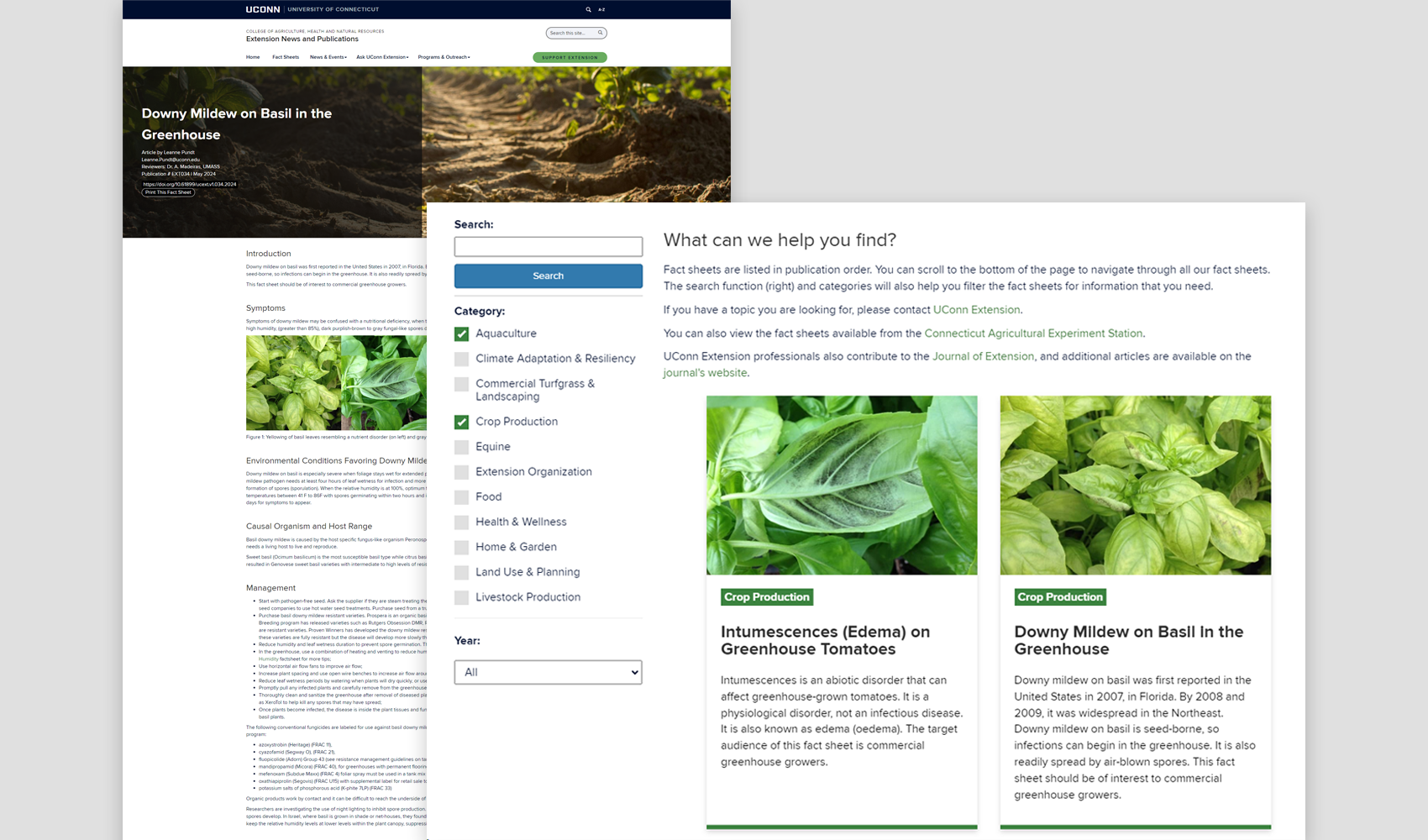The width and height of the screenshot is (1428, 840).
Task: Click the magnifier inside site search box
Action: pyautogui.click(x=600, y=33)
